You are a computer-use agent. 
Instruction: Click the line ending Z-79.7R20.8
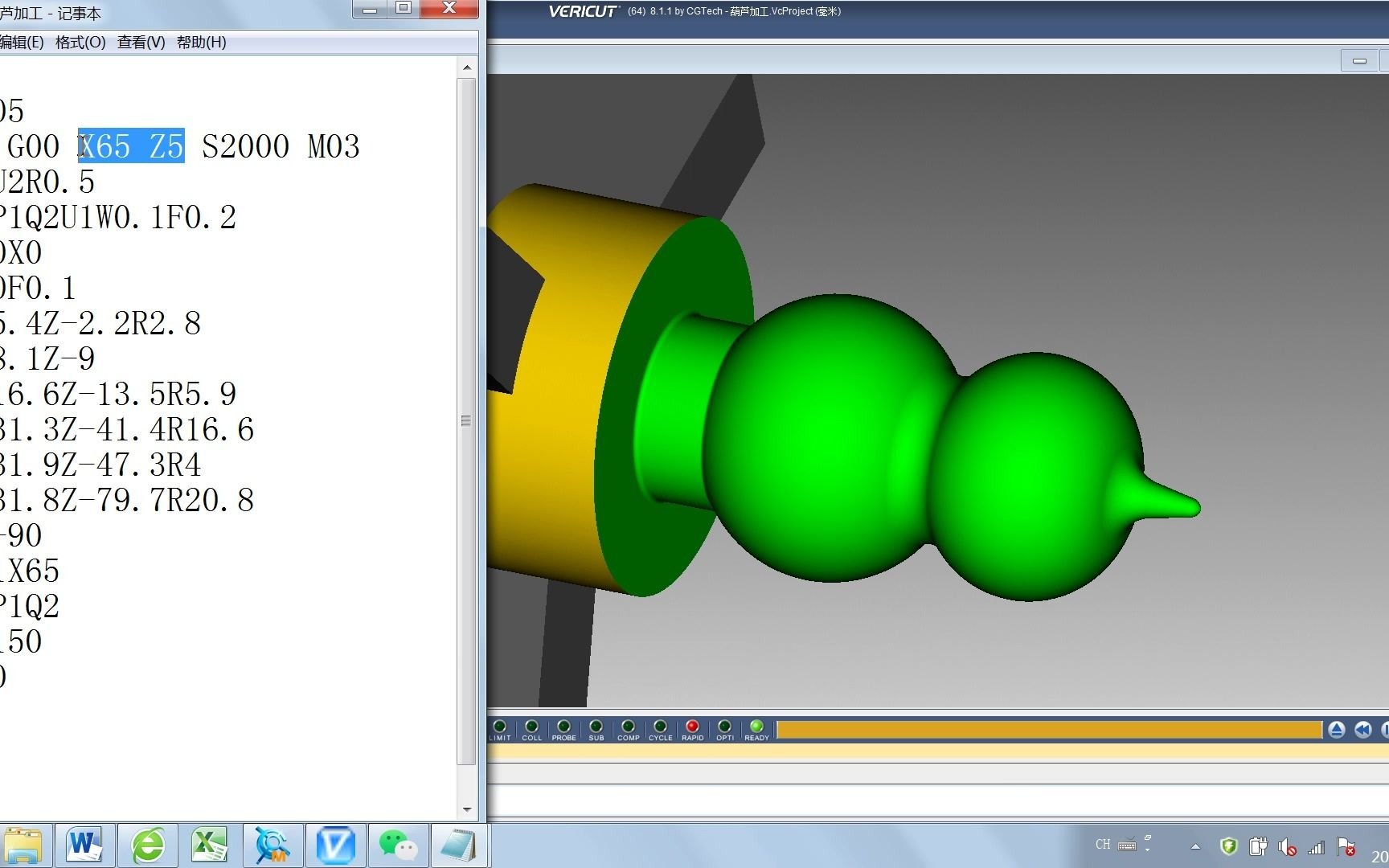coord(127,500)
